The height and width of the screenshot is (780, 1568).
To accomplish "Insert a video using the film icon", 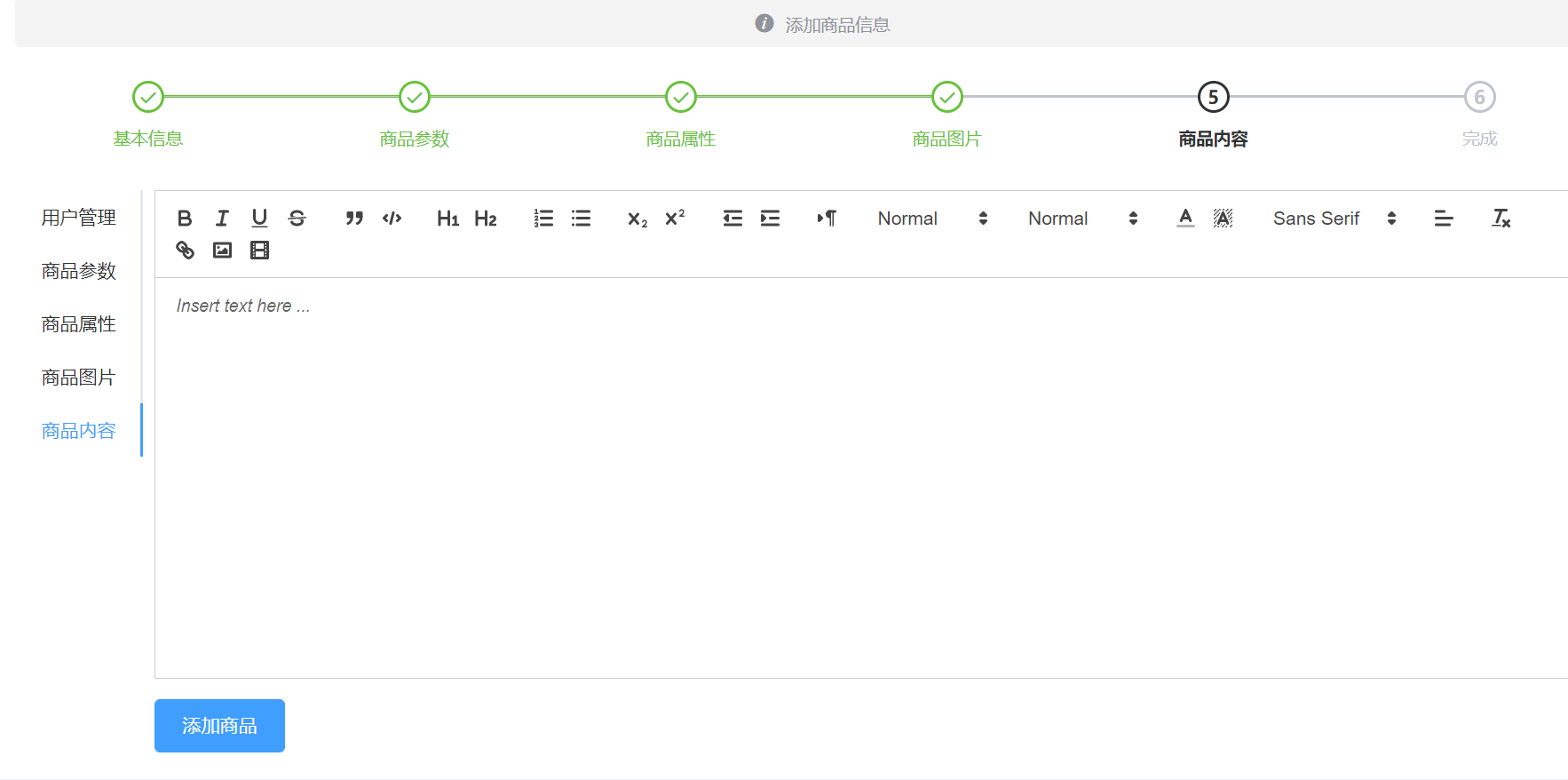I will (x=259, y=251).
